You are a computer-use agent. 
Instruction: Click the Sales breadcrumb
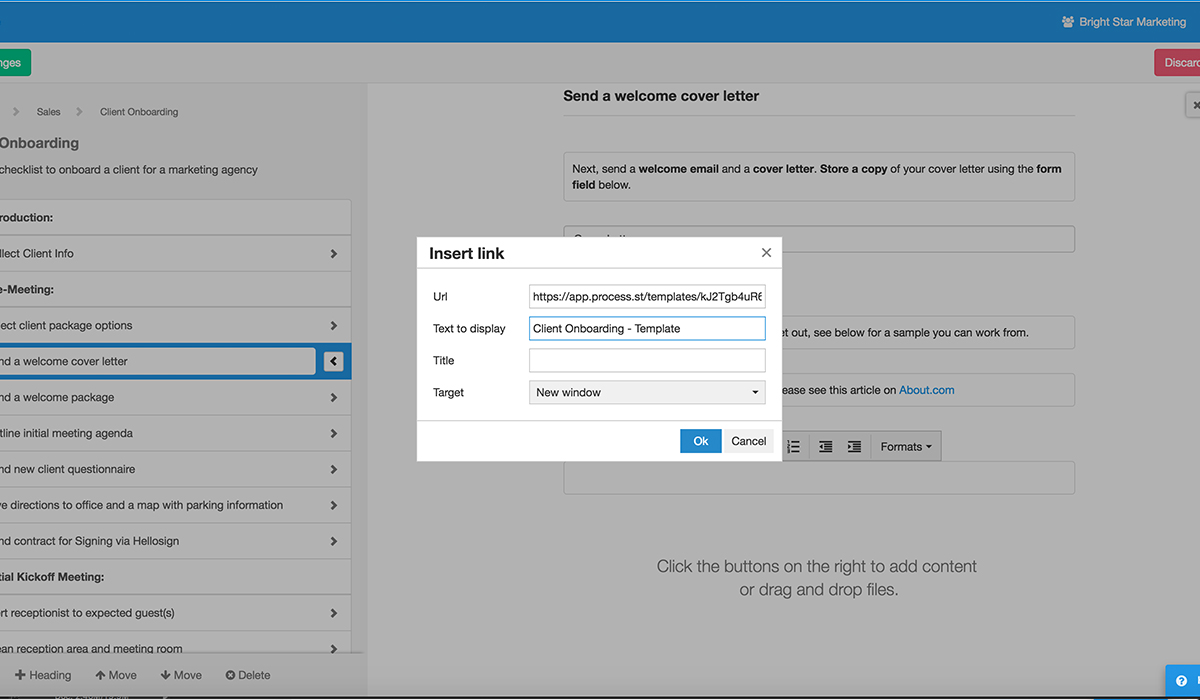pos(49,112)
